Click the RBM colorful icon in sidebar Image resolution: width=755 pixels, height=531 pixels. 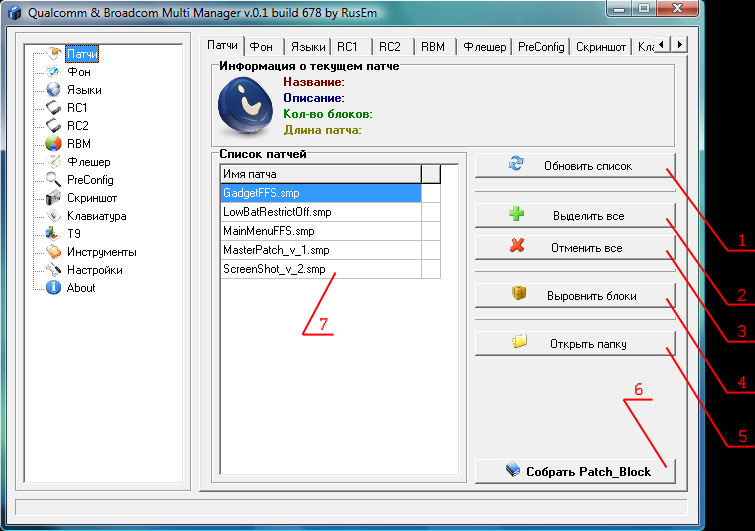tap(55, 144)
